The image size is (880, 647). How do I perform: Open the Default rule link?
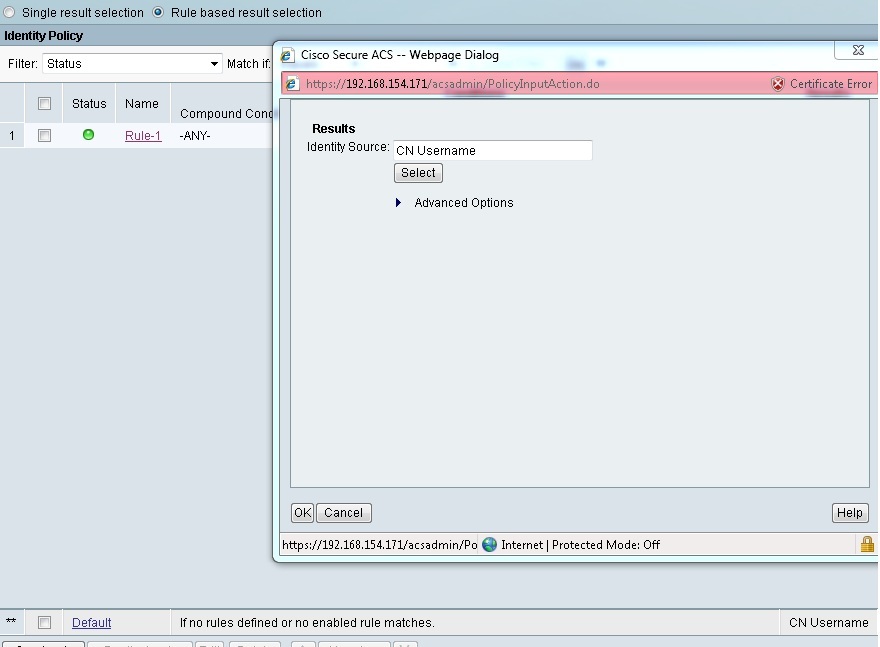tap(91, 622)
